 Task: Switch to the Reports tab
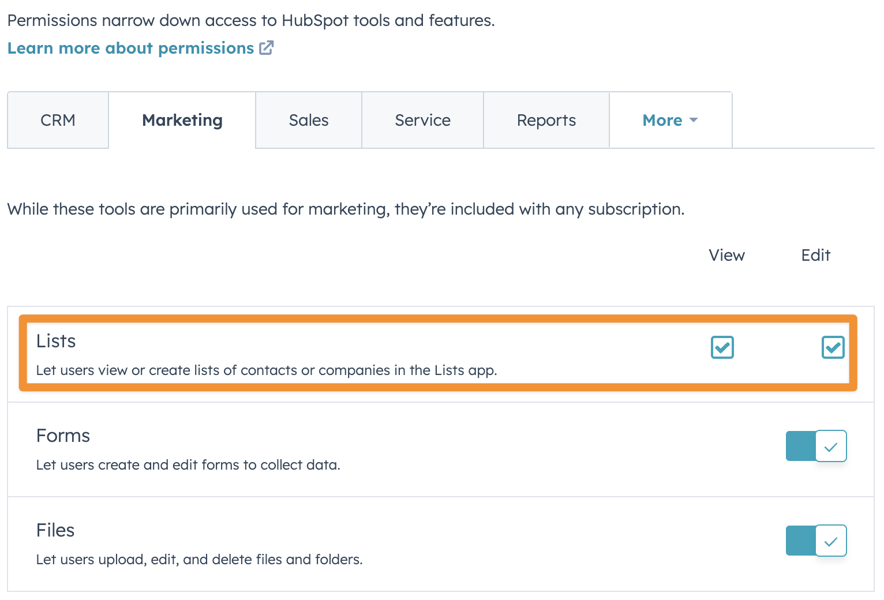[546, 120]
